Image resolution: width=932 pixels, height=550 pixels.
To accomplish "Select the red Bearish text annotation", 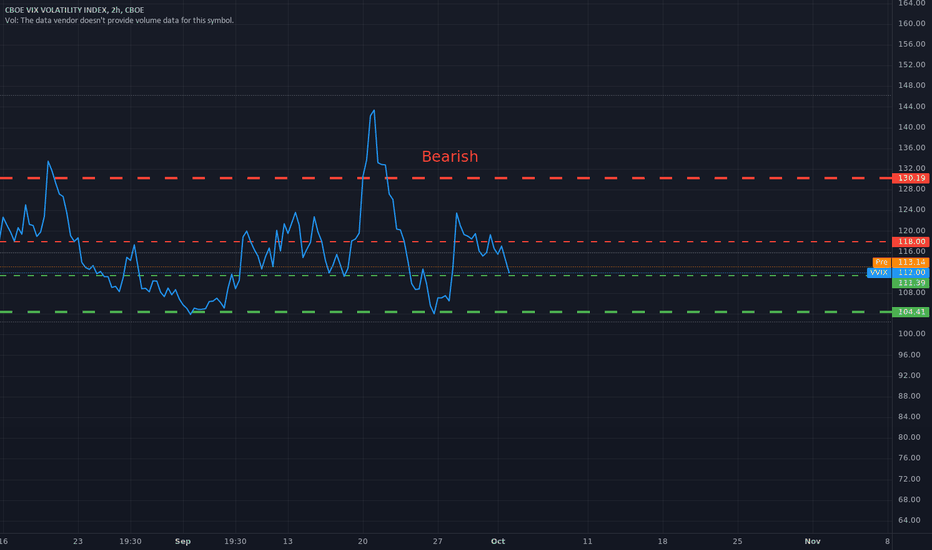I will pos(449,156).
